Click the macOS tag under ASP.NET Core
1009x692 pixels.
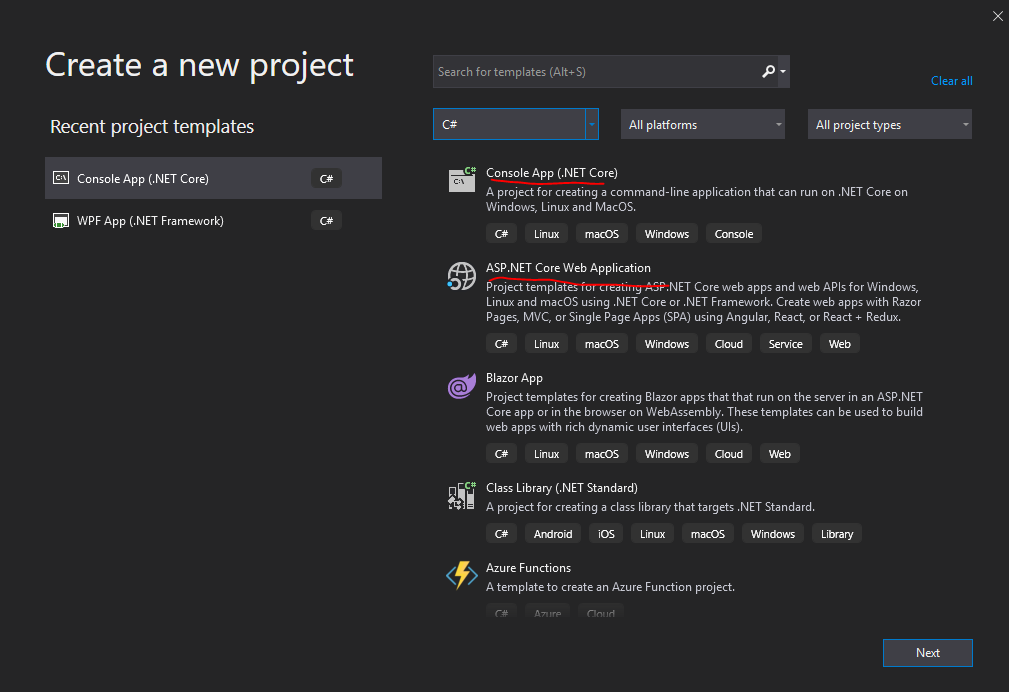602,344
